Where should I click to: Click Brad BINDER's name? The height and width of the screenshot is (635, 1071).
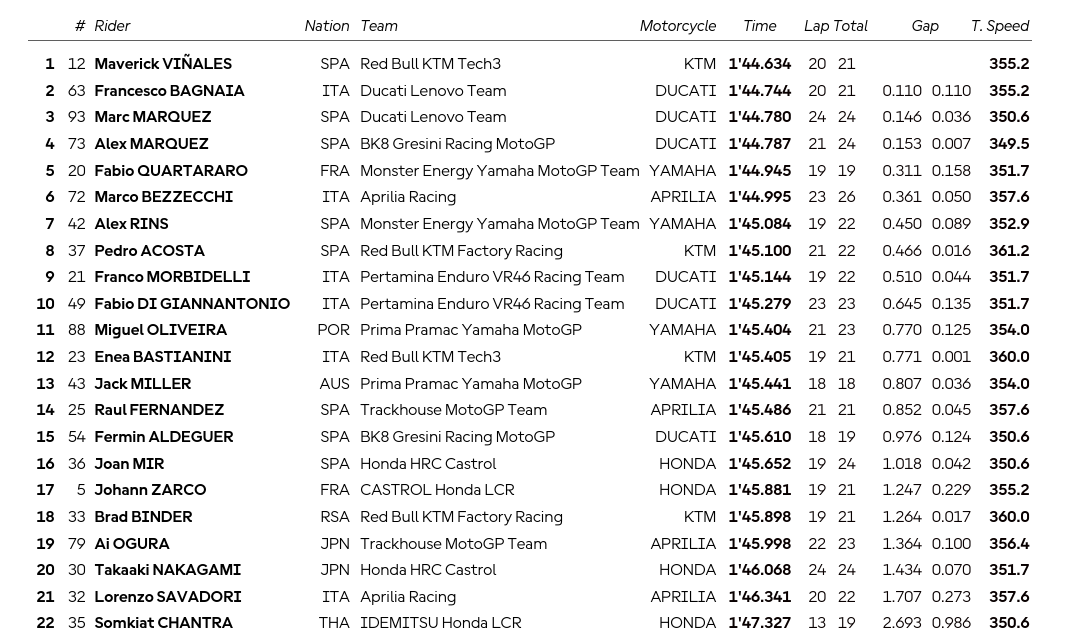point(143,517)
